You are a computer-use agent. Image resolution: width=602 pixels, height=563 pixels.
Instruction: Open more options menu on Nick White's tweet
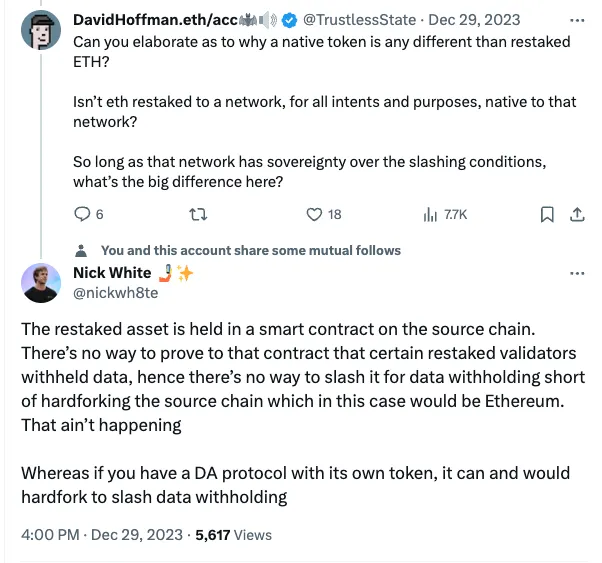coord(577,273)
